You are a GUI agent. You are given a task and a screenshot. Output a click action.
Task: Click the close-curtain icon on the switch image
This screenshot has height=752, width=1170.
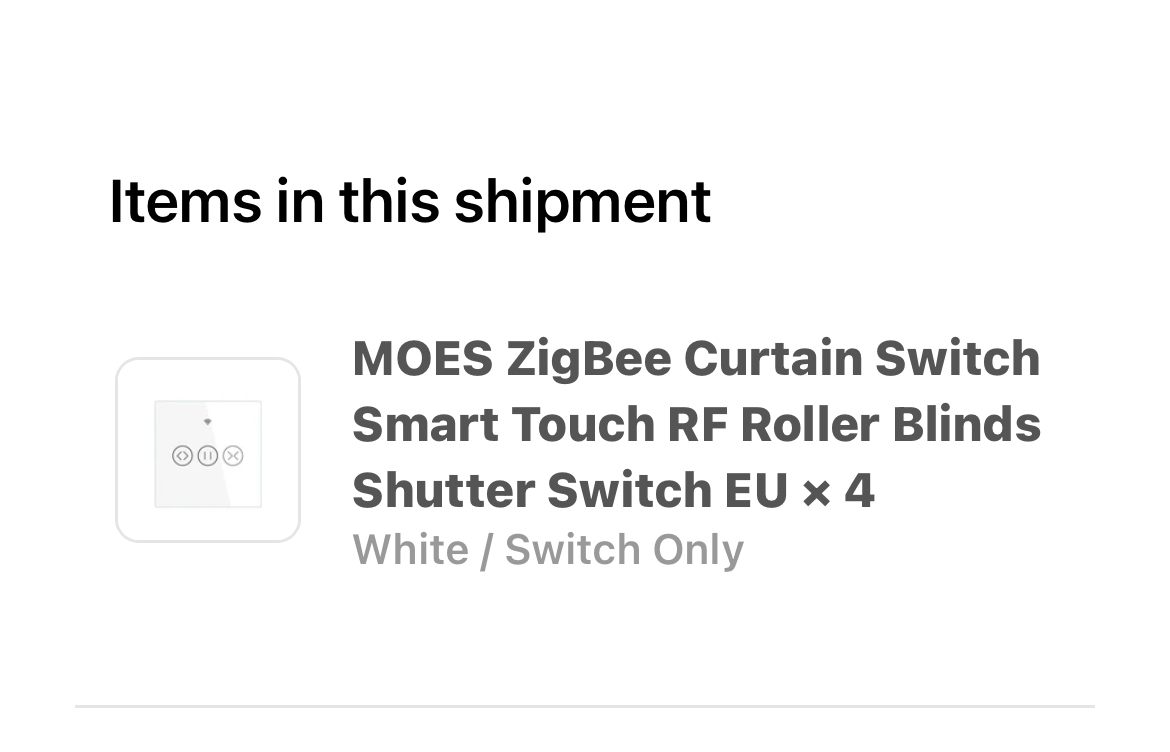click(x=233, y=456)
